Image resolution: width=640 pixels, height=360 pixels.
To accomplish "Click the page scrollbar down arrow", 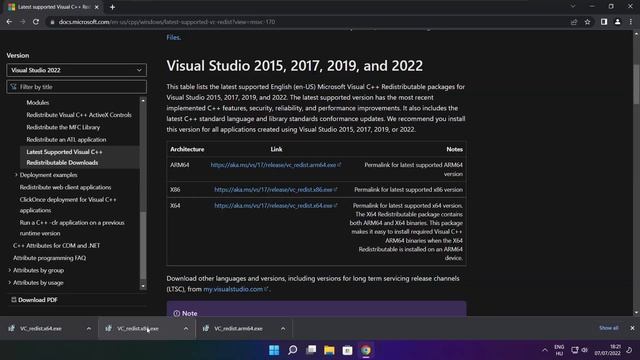I will [636, 313].
